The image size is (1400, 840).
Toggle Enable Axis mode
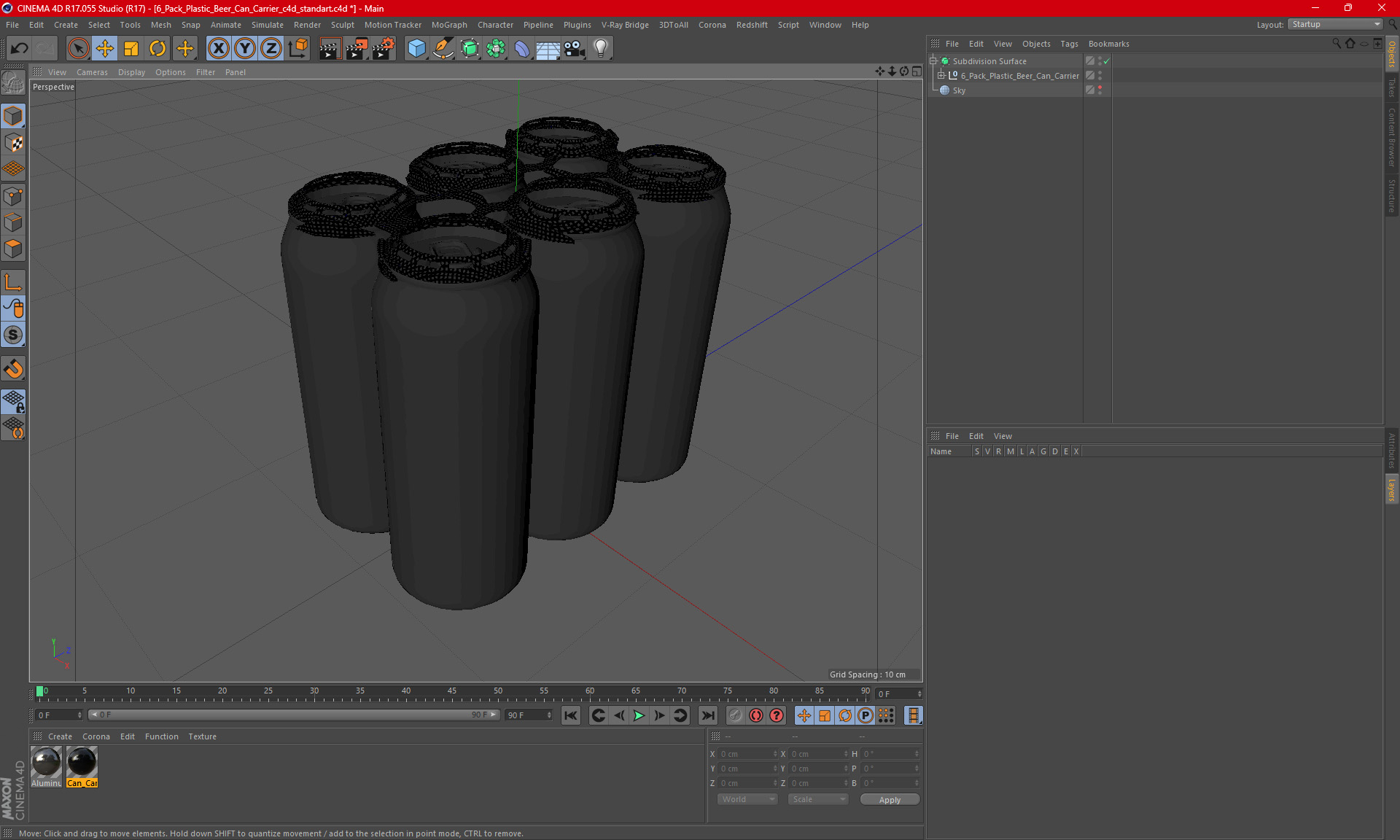coord(13,282)
